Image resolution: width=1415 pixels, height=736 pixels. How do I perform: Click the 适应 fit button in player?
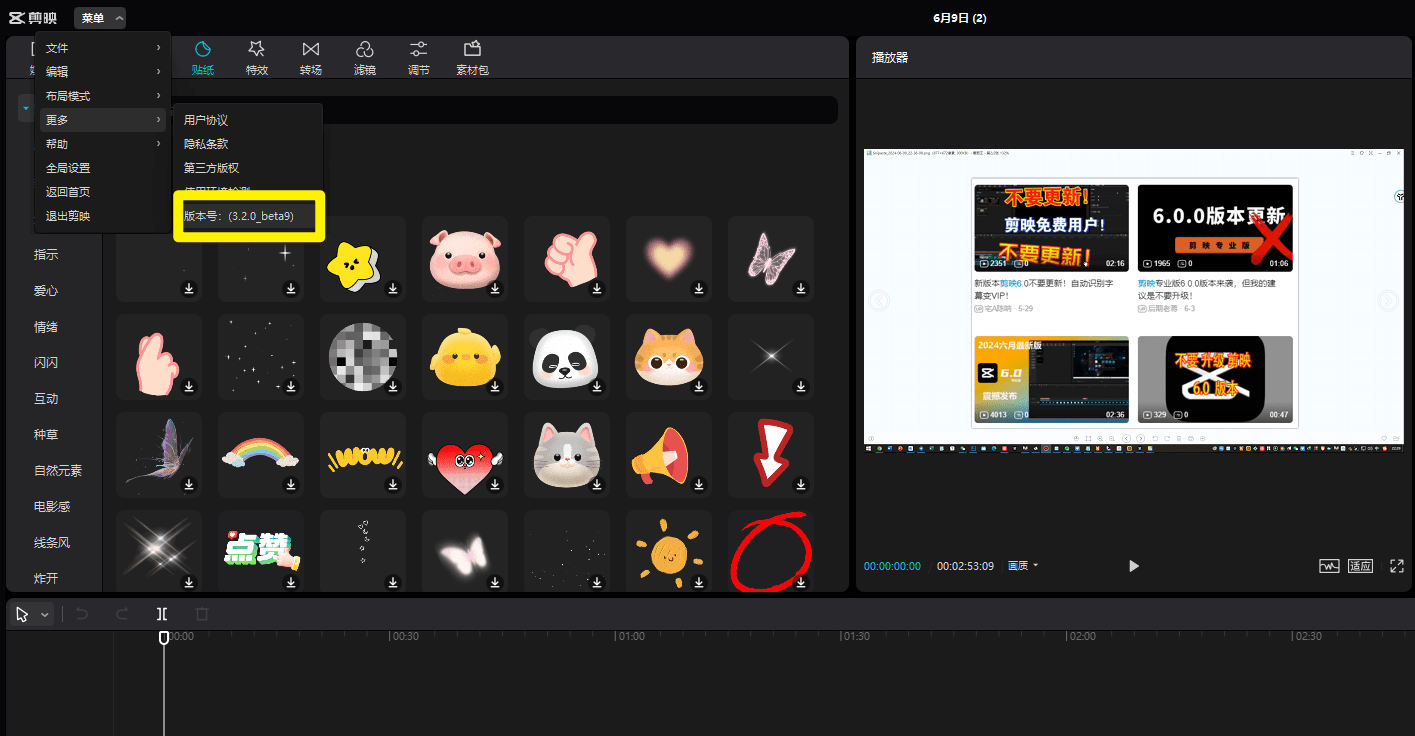click(1360, 566)
